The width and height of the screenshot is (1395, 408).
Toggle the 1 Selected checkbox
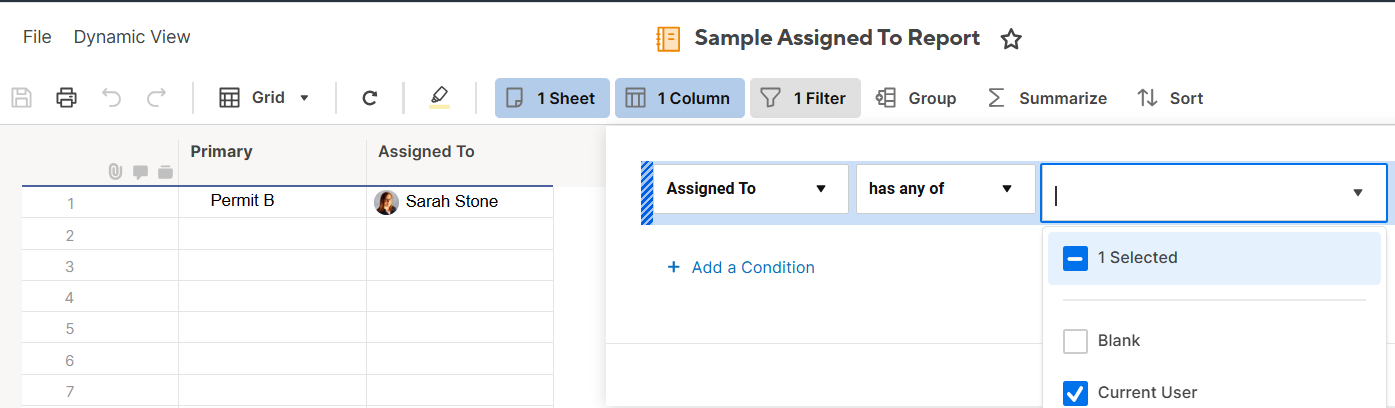1075,258
